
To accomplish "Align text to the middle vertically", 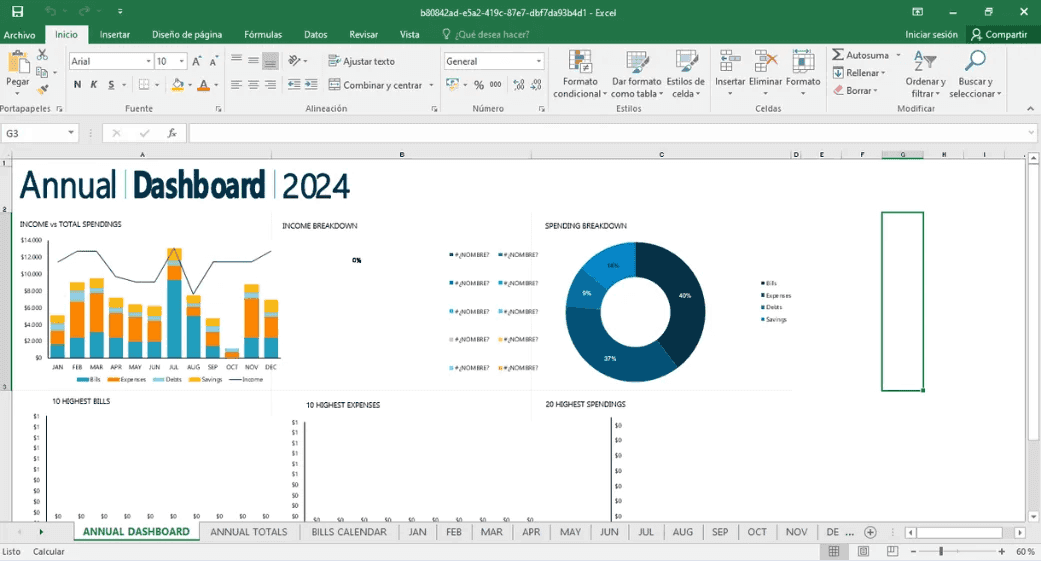I will coord(253,60).
